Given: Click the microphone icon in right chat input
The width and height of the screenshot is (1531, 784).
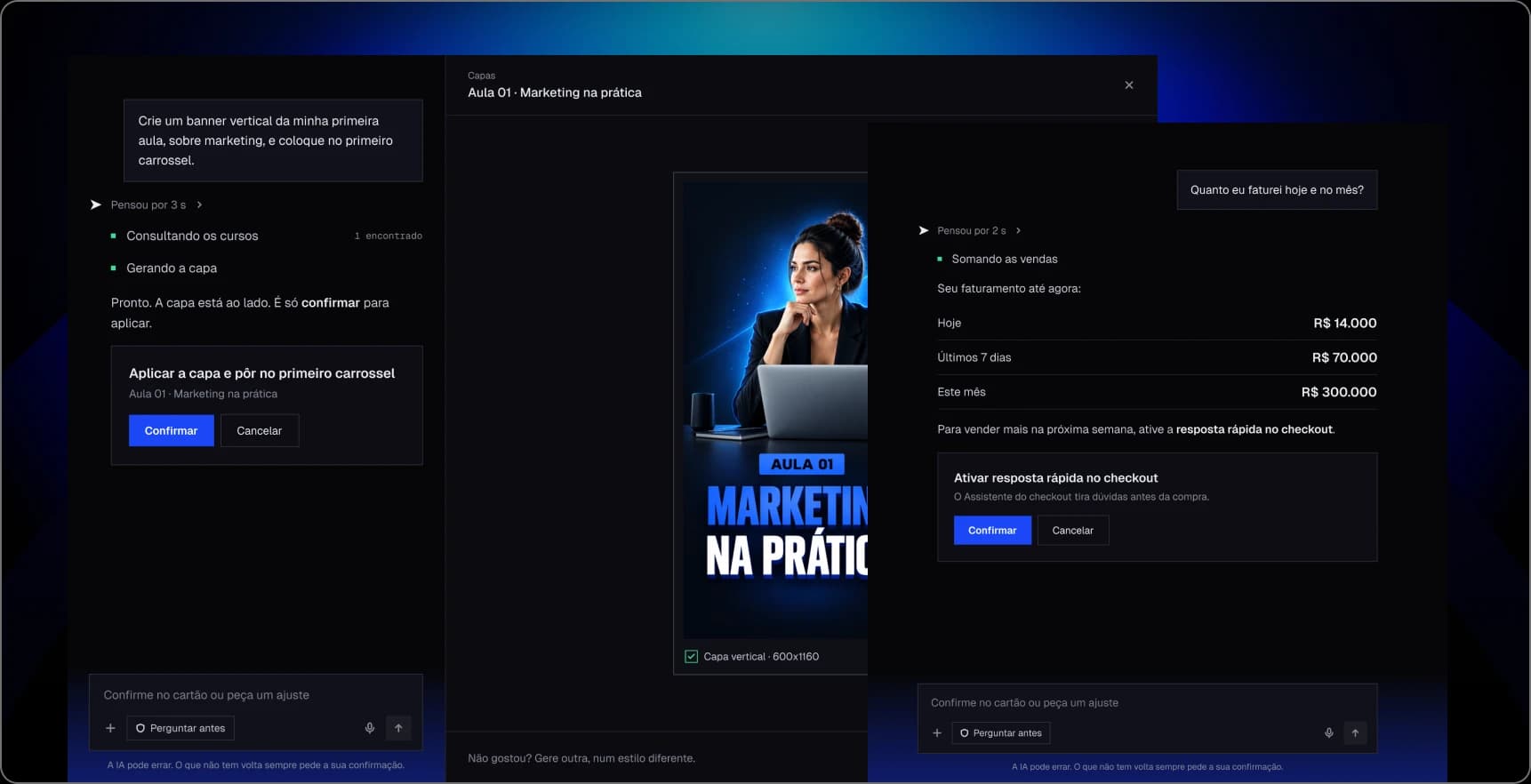Looking at the screenshot, I should pyautogui.click(x=1329, y=733).
